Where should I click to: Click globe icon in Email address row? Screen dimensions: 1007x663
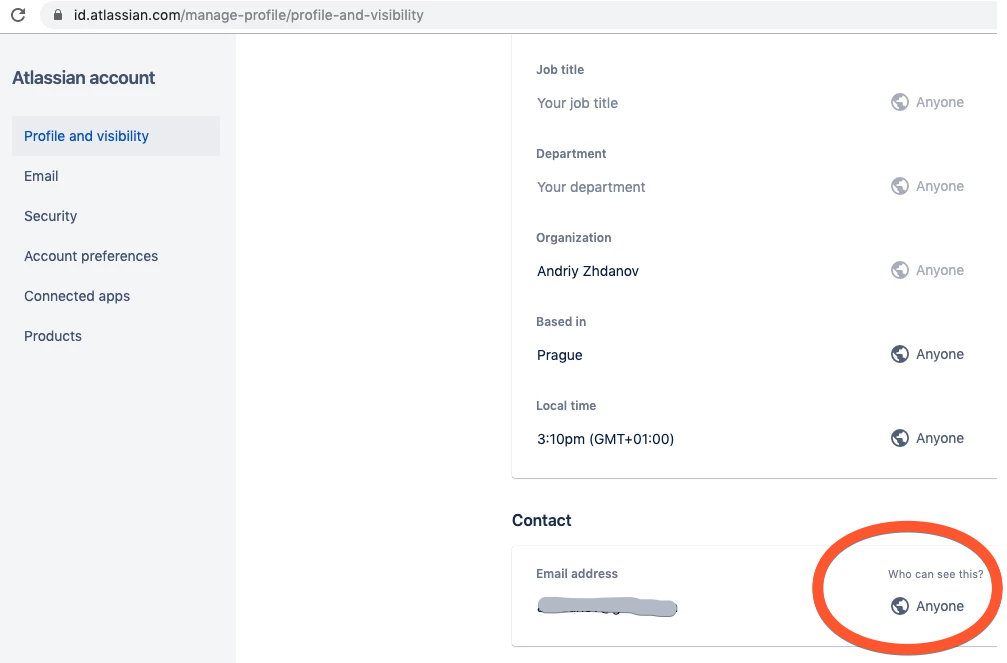900,606
